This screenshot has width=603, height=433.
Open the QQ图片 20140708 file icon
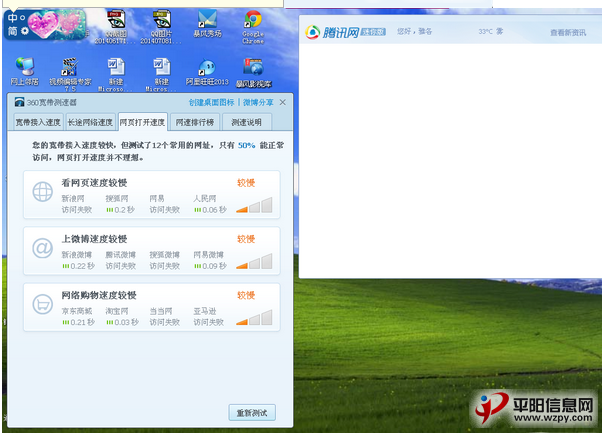[x=161, y=26]
